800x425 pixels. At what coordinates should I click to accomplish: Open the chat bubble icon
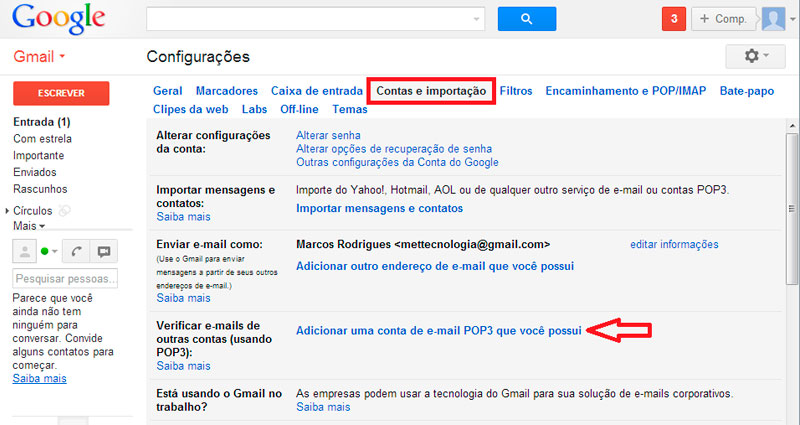point(104,252)
